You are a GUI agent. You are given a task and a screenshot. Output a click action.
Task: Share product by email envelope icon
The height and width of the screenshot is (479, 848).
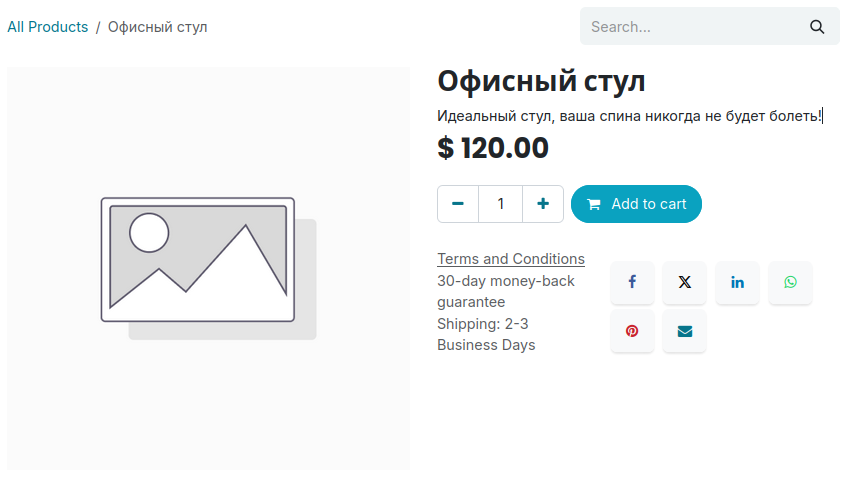[685, 331]
